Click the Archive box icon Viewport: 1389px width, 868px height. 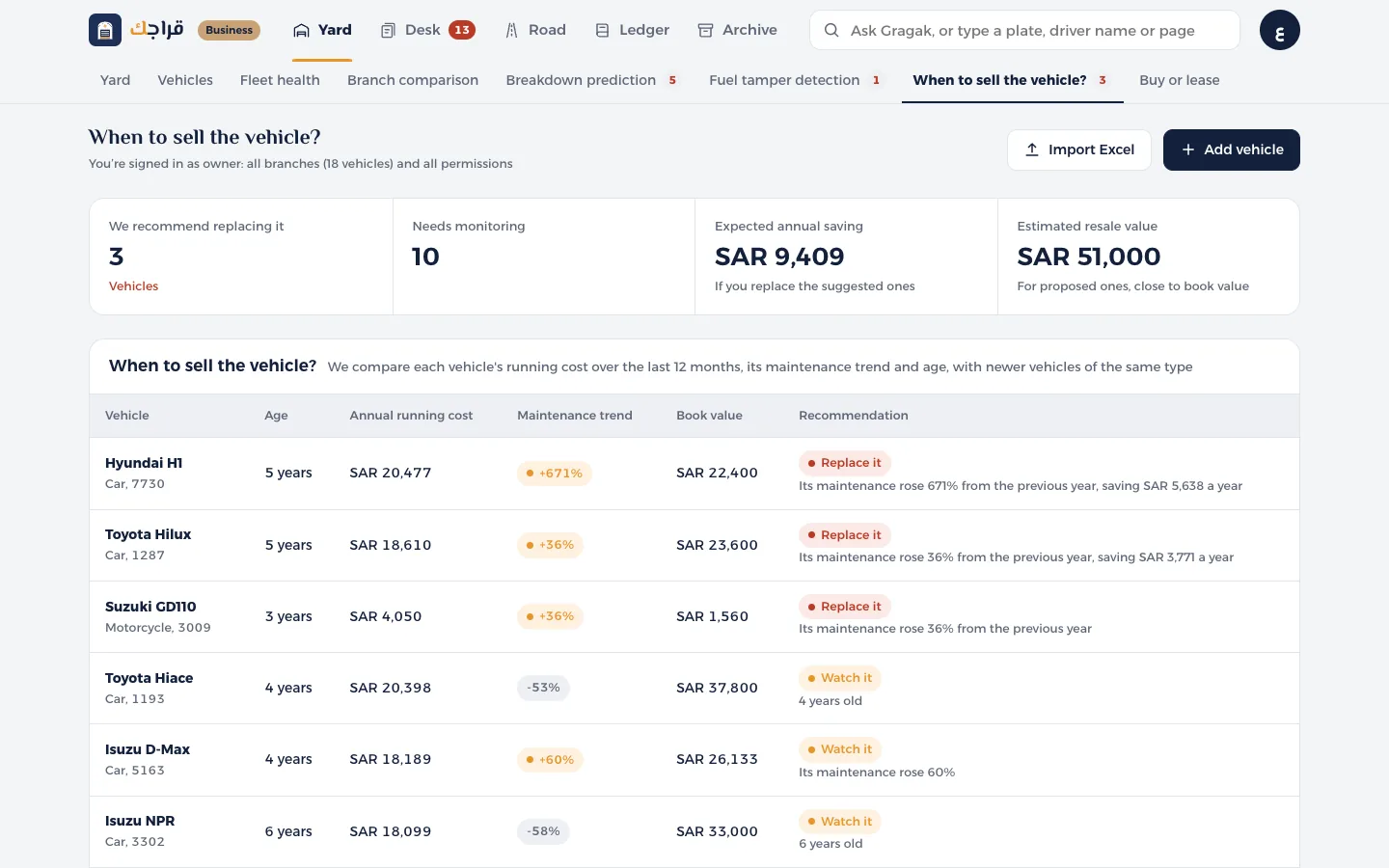coord(705,30)
